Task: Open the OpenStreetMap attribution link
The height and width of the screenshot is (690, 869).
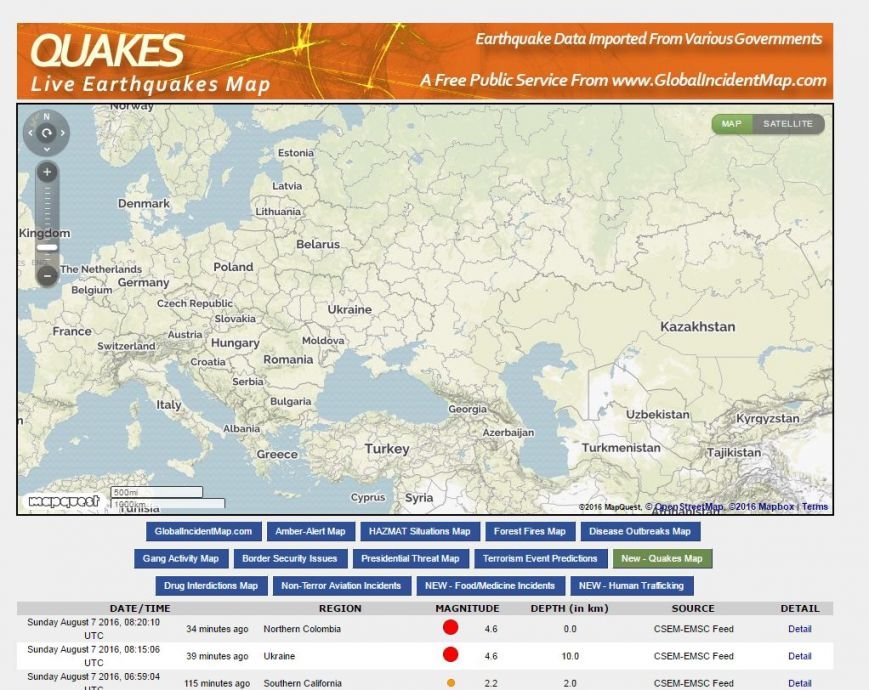Action: point(689,507)
